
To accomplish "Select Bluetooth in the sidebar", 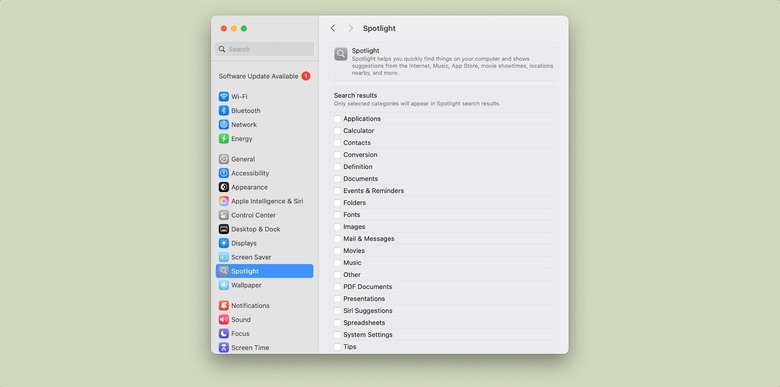I will pyautogui.click(x=264, y=110).
